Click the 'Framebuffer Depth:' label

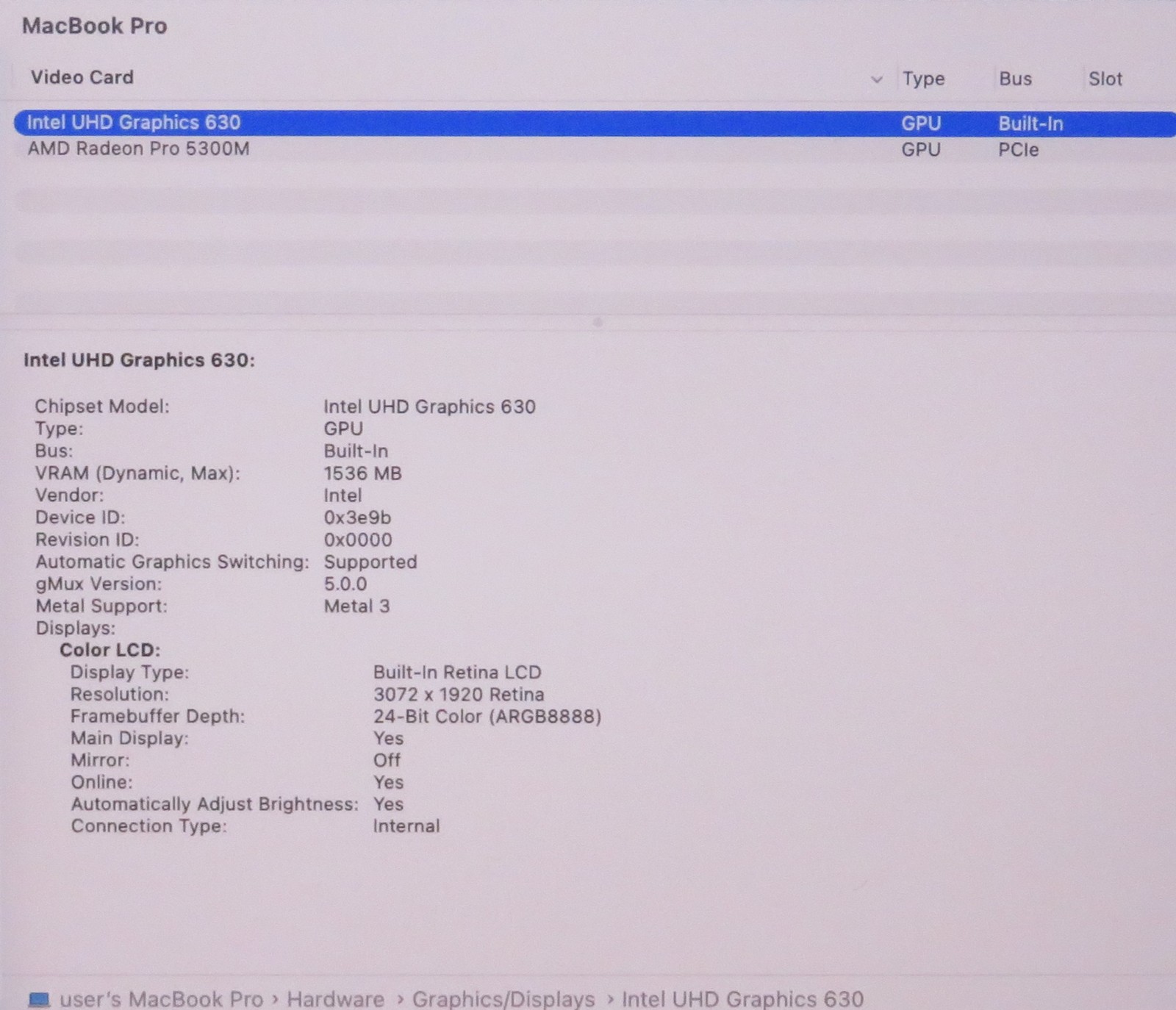(x=157, y=716)
